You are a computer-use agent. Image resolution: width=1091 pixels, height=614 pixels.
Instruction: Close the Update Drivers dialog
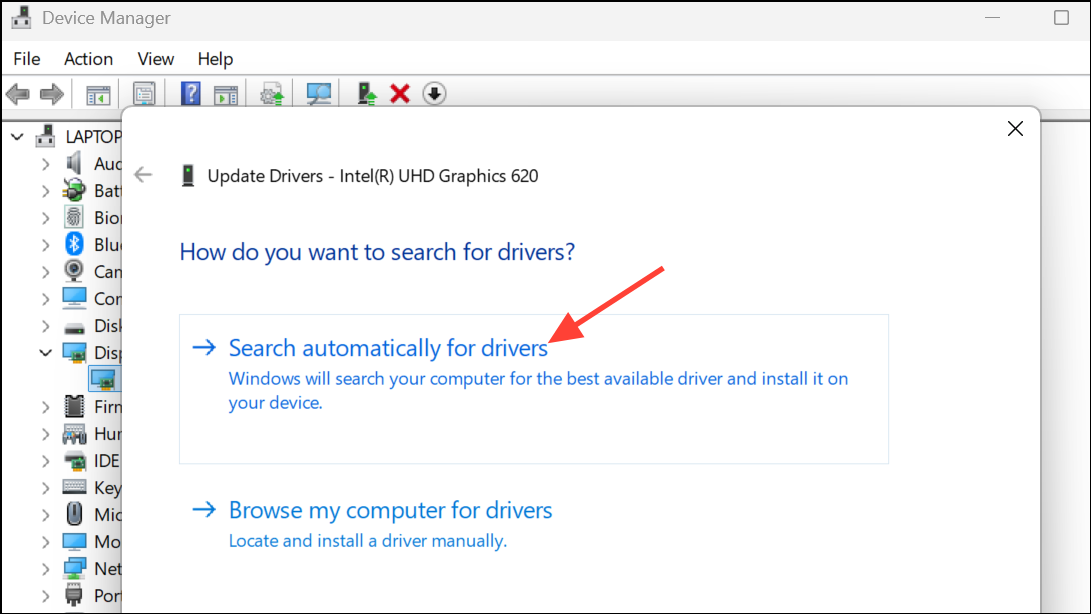(1015, 129)
